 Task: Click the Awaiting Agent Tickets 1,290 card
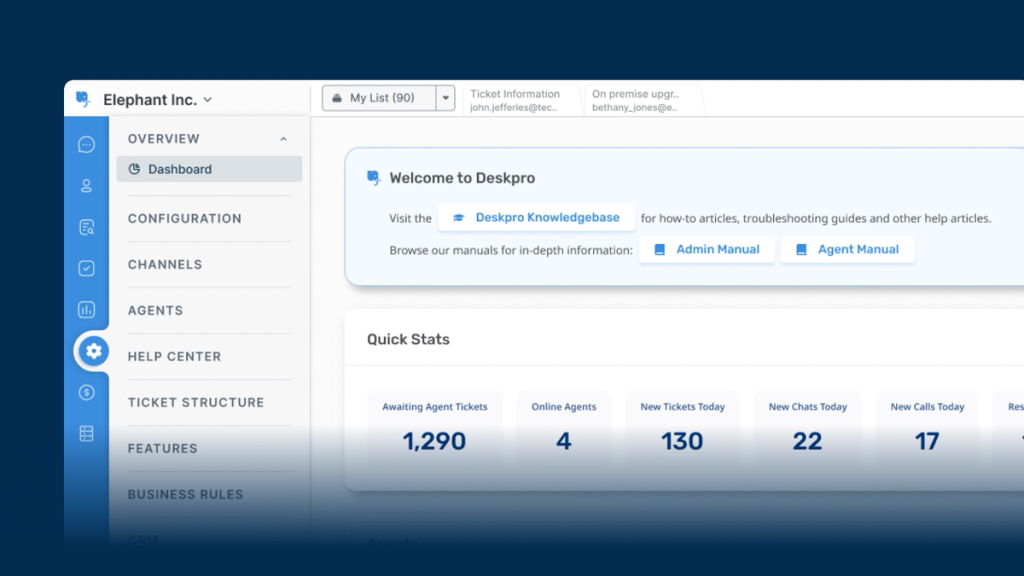click(x=435, y=428)
